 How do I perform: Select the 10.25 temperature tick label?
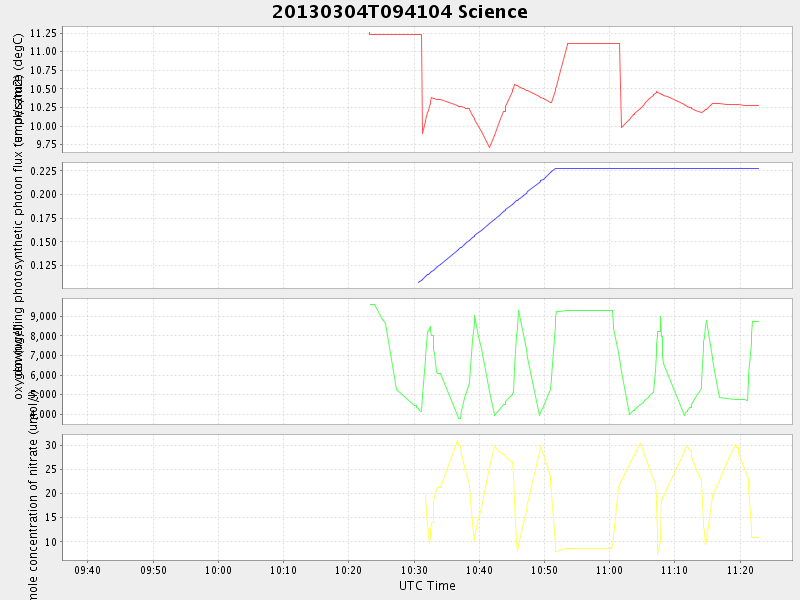point(43,108)
